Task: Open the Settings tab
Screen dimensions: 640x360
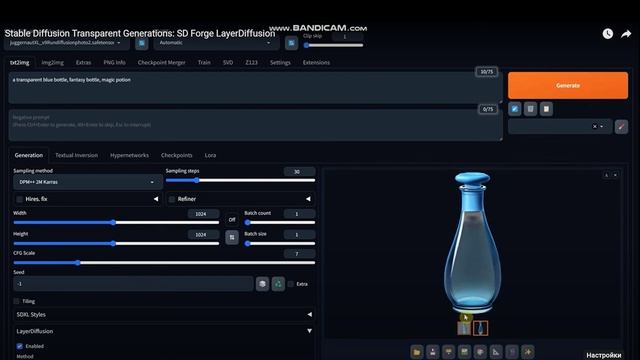Action: pos(280,62)
